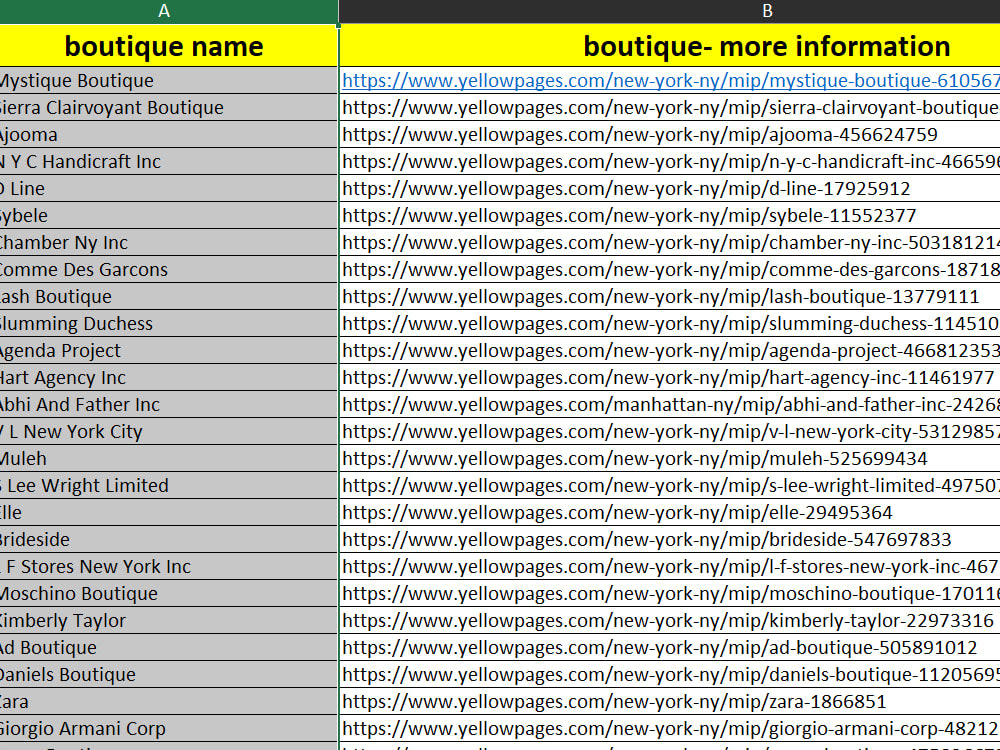Click the ad-boutique-505891012 URL cell
This screenshot has height=750, width=1000.
coord(670,647)
